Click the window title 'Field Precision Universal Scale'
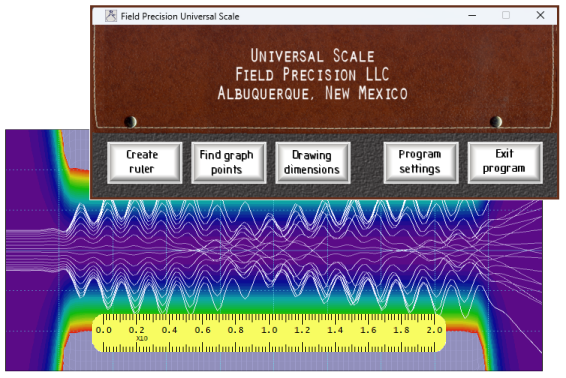566x378 pixels. [180, 16]
